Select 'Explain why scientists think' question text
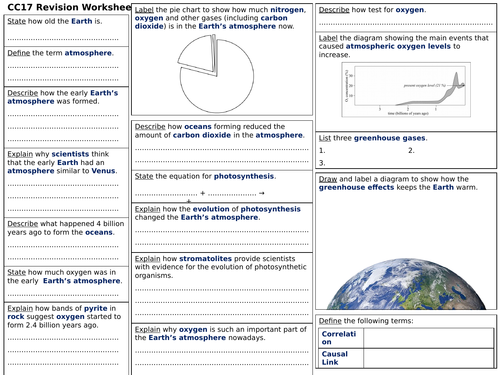This screenshot has height=375, width=500. (x=62, y=162)
